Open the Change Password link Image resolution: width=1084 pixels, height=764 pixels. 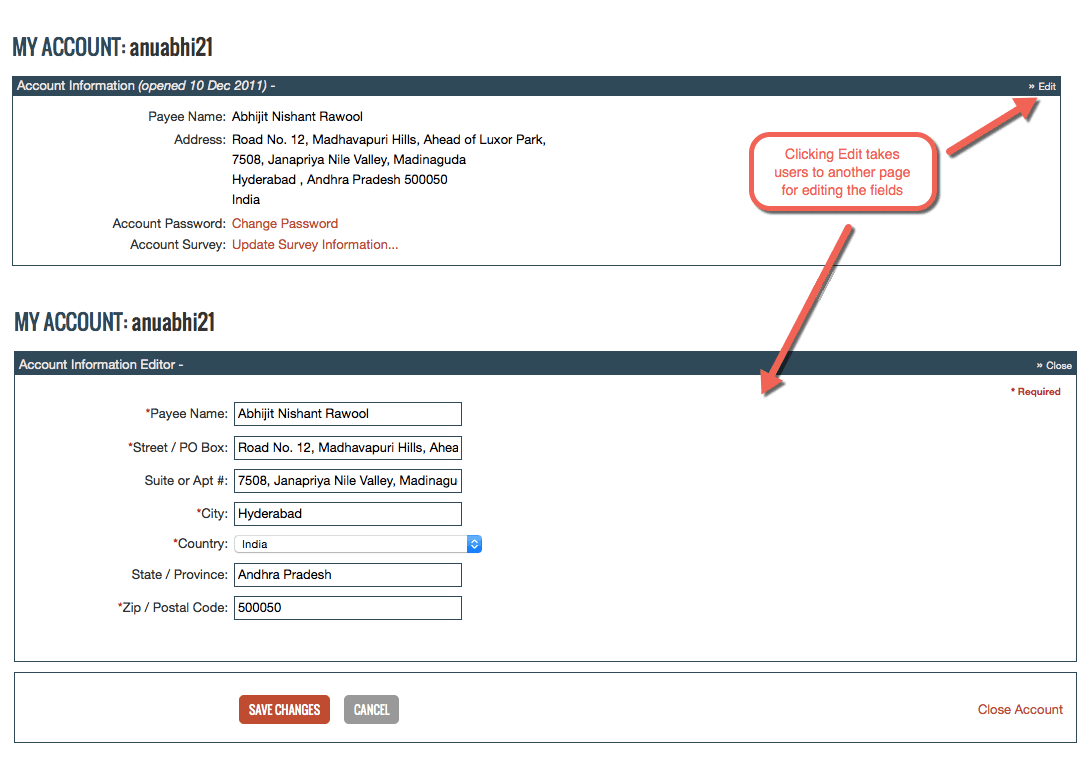(285, 223)
